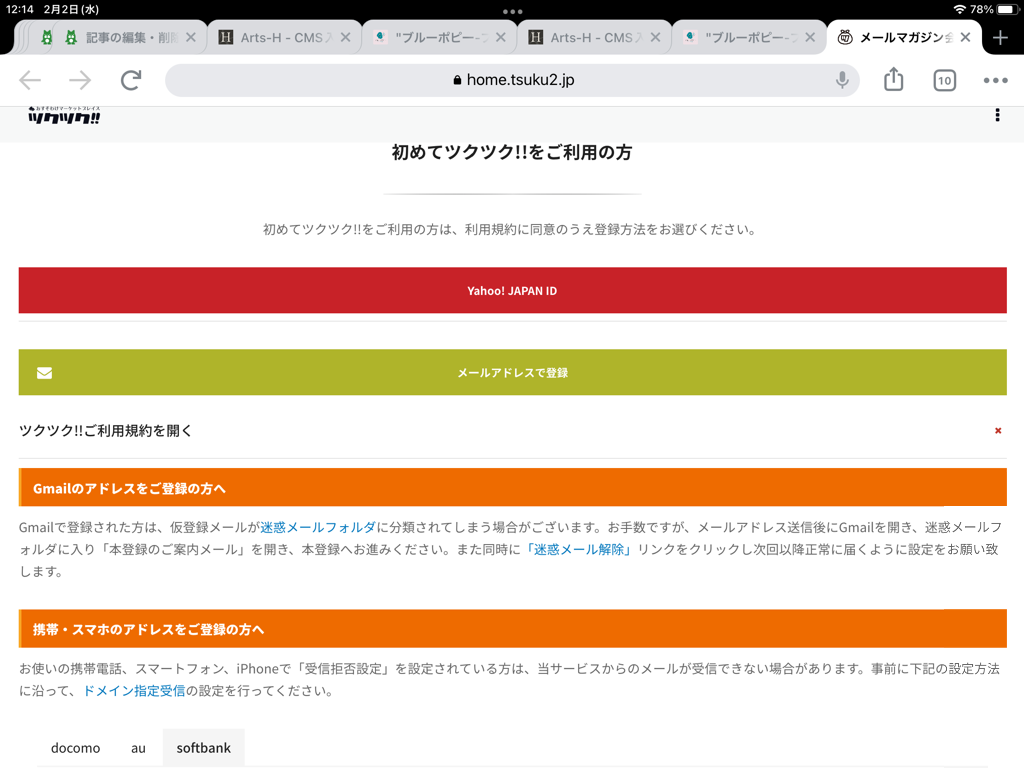Open the tab switcher showing 10 tabs

pyautogui.click(x=944, y=81)
